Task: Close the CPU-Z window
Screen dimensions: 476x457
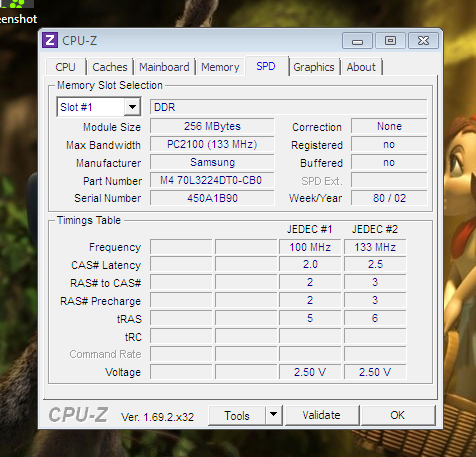Action: [423, 41]
